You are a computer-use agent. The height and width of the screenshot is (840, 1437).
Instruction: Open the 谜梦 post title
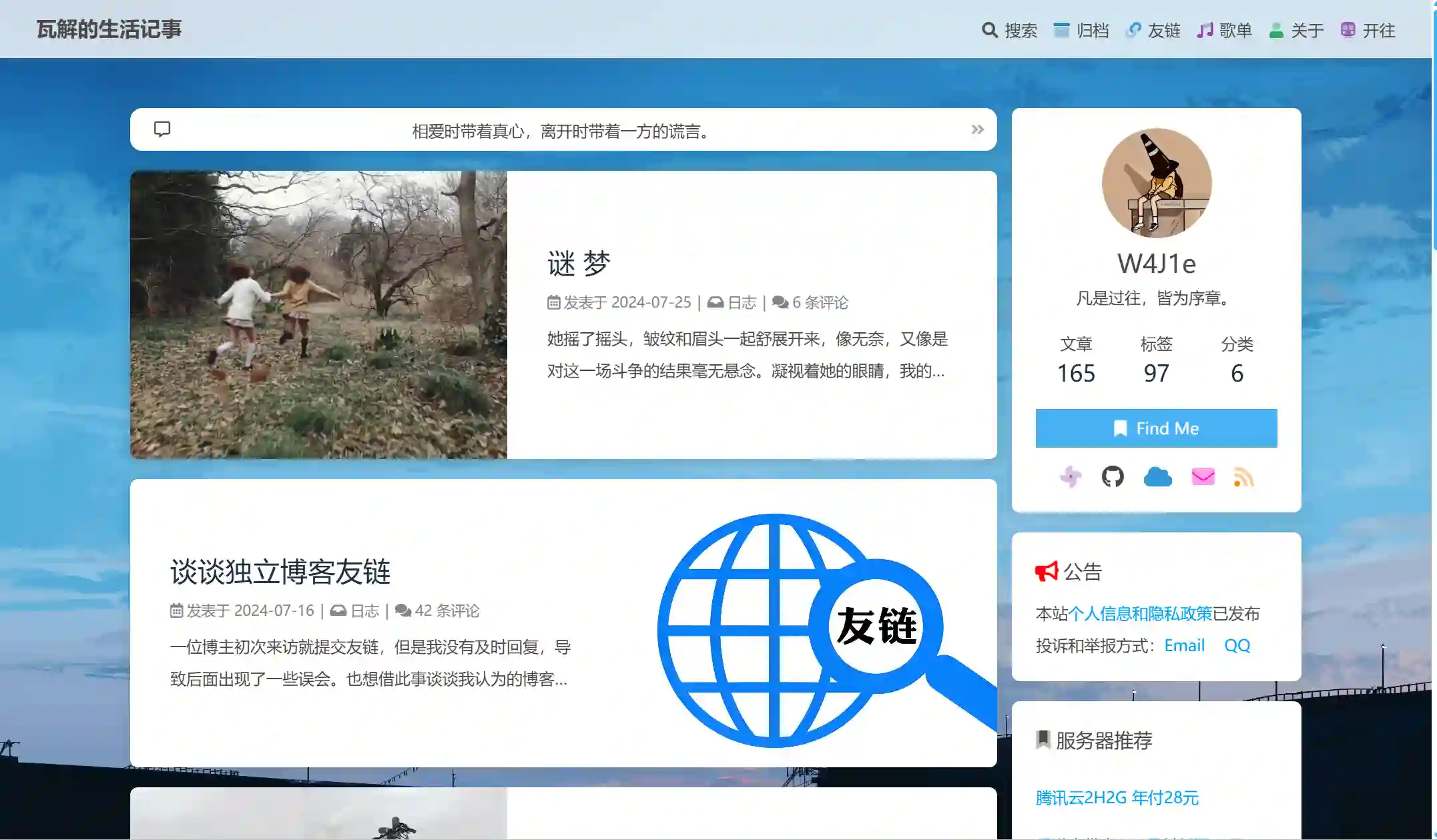[579, 264]
